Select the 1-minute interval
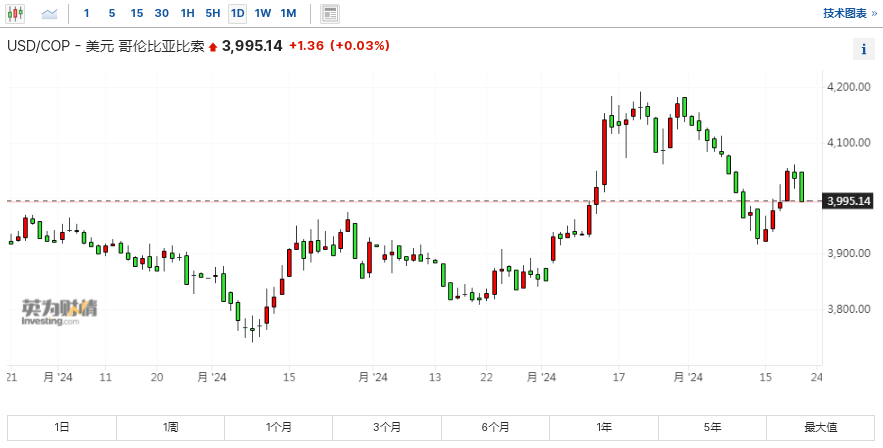This screenshot has height=448, width=883. tap(86, 14)
